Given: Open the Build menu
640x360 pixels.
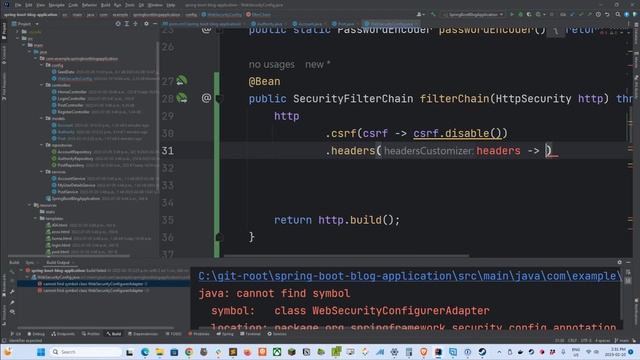Looking at the screenshot, I should pyautogui.click(x=105, y=5).
